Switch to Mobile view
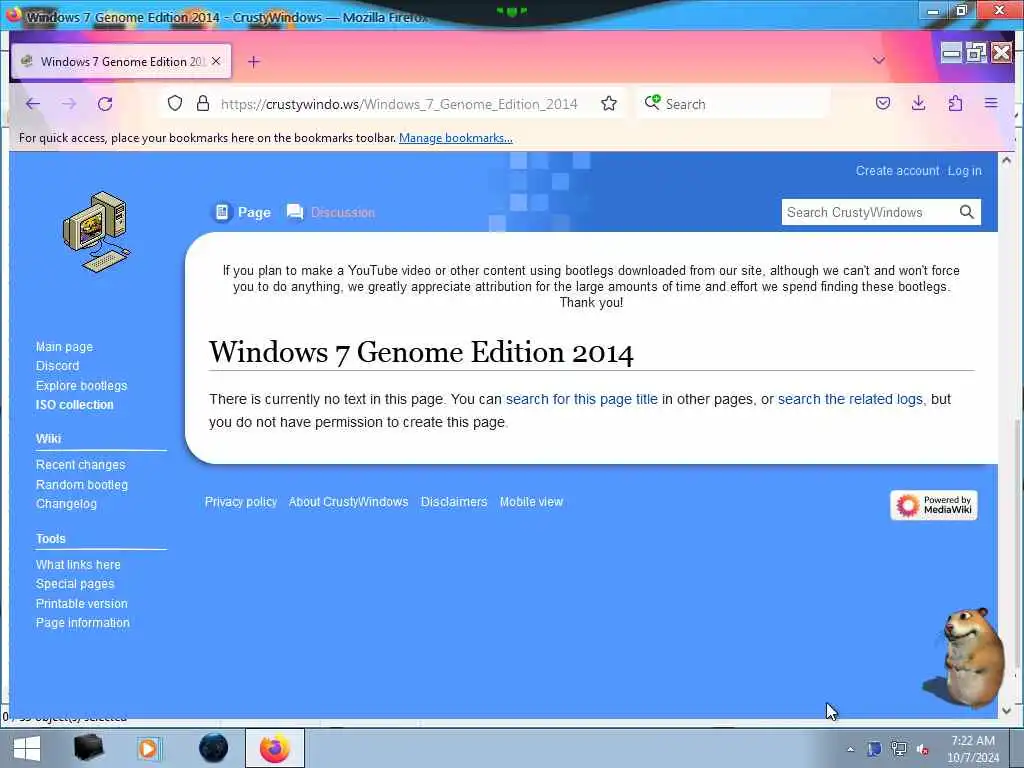This screenshot has width=1024, height=768. coord(531,502)
